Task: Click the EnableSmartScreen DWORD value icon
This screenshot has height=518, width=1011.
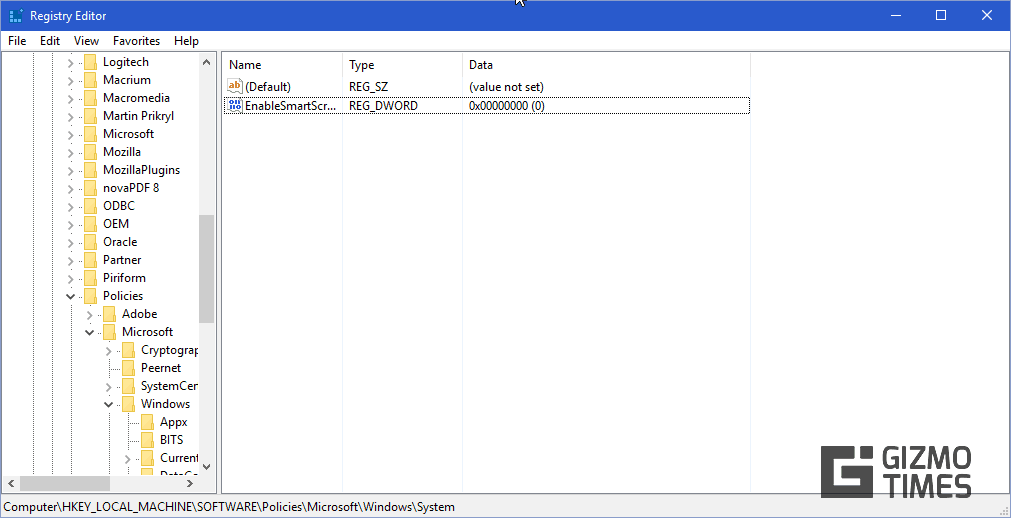Action: (235, 106)
